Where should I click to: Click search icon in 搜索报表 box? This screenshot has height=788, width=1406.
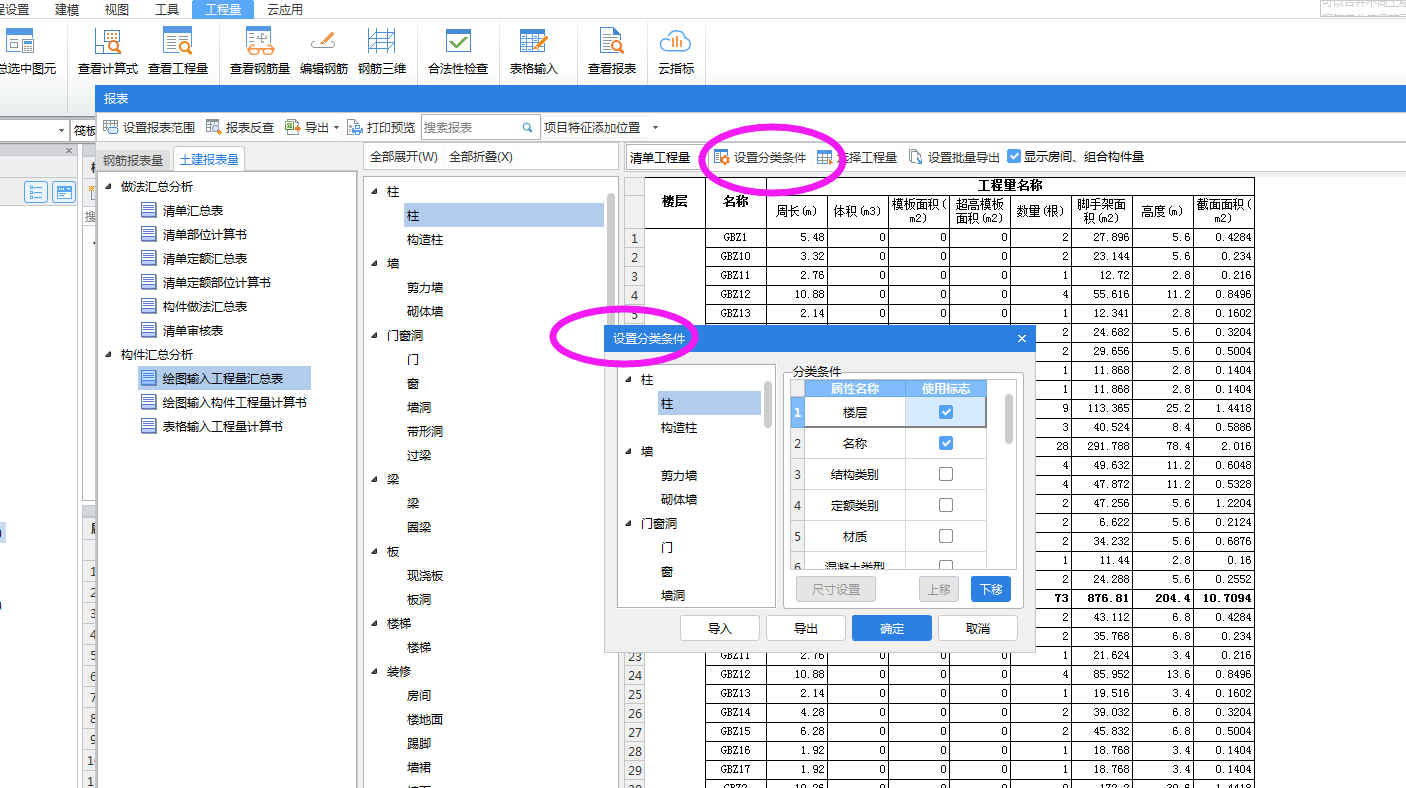527,128
